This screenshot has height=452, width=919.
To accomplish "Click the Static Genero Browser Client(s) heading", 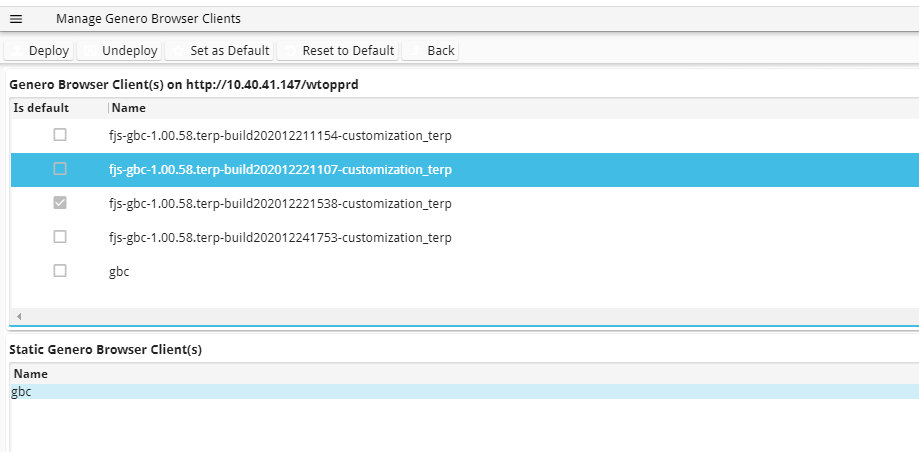I will click(x=105, y=350).
